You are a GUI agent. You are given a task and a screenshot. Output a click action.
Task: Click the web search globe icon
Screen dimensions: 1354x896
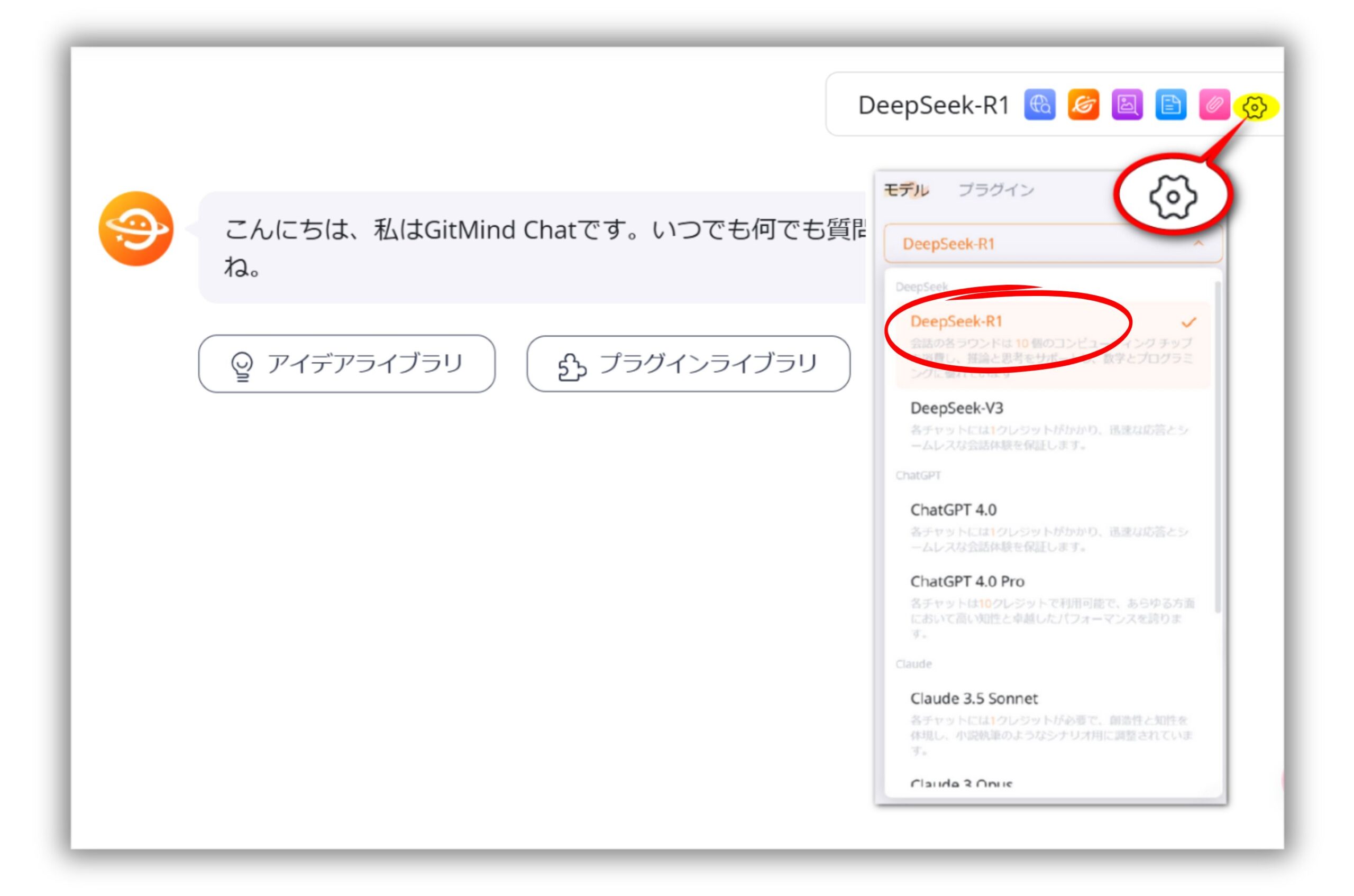coord(1039,105)
